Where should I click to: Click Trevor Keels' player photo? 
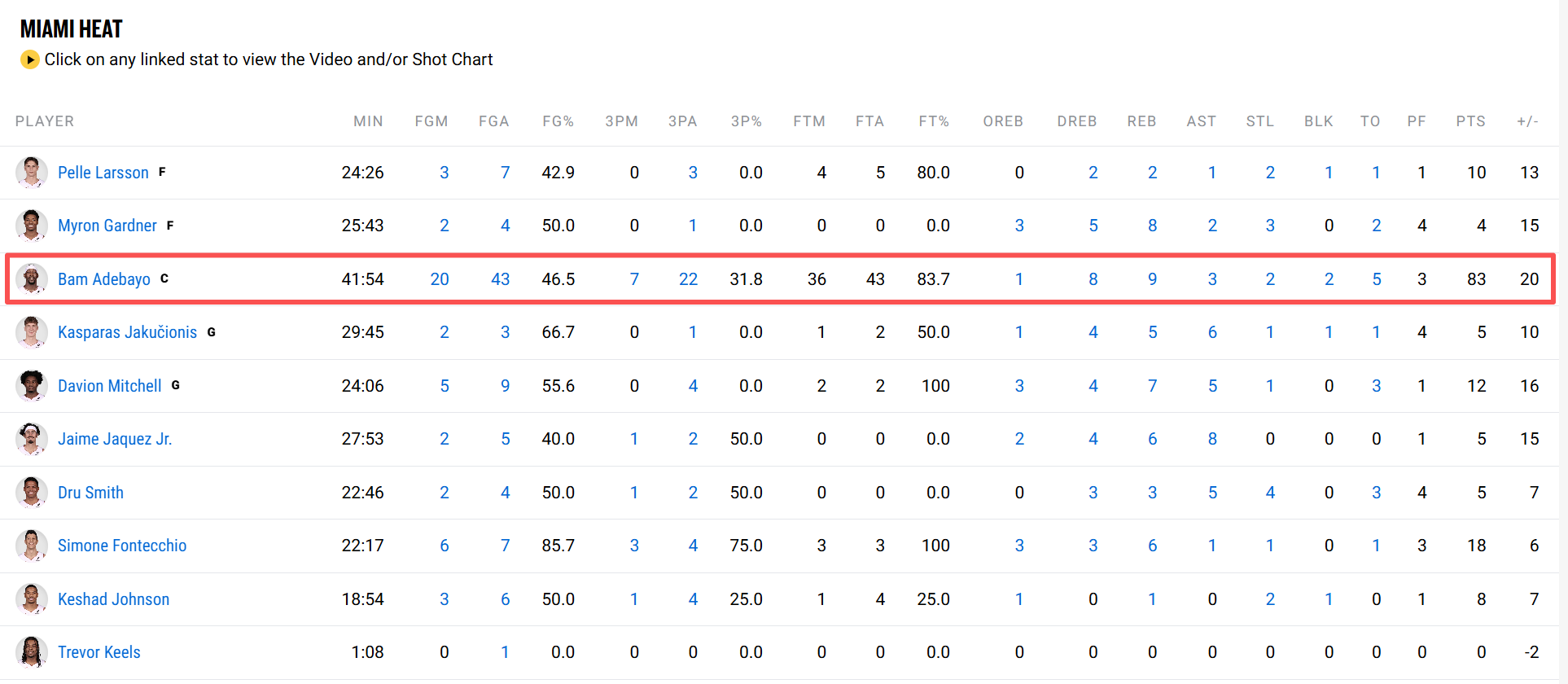coord(31,652)
